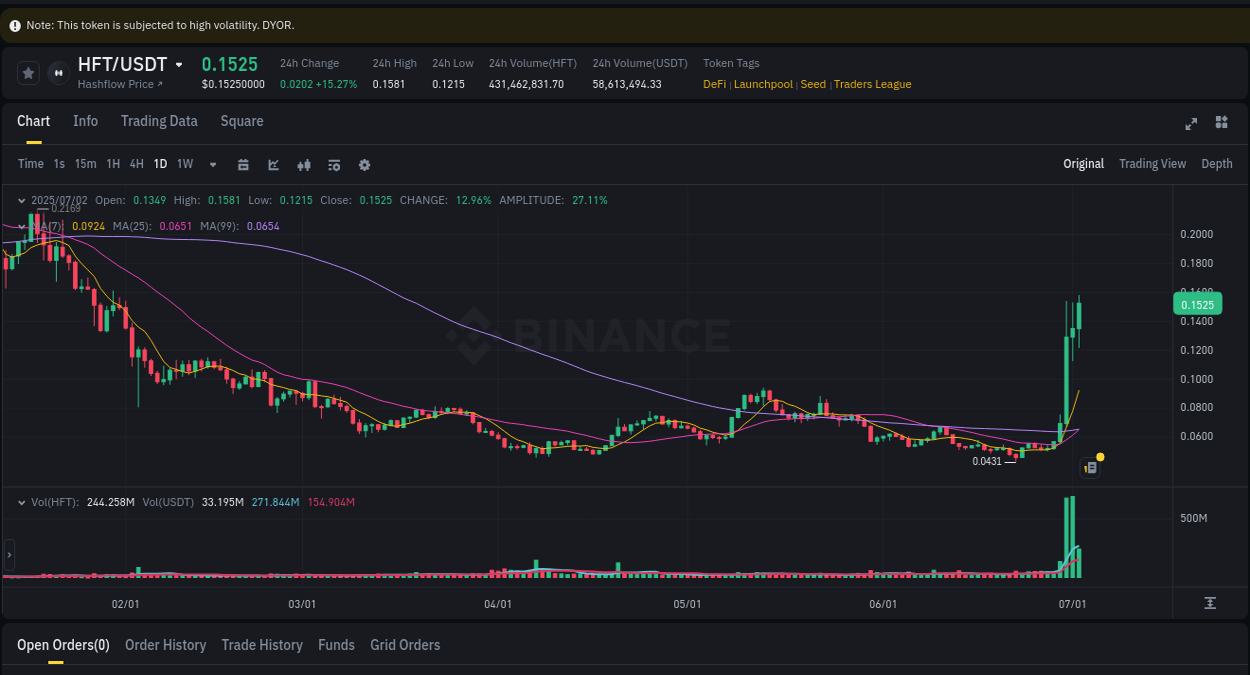Switch chart mode to Trading View
This screenshot has height=675, width=1250.
click(x=1152, y=164)
